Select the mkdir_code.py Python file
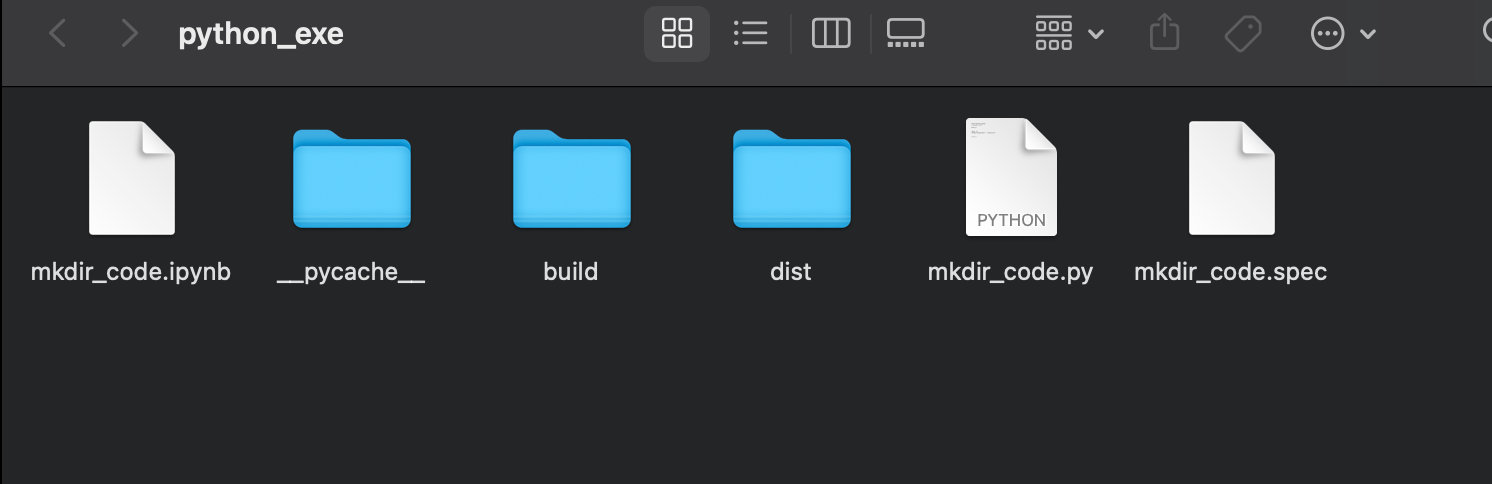 coord(1011,178)
